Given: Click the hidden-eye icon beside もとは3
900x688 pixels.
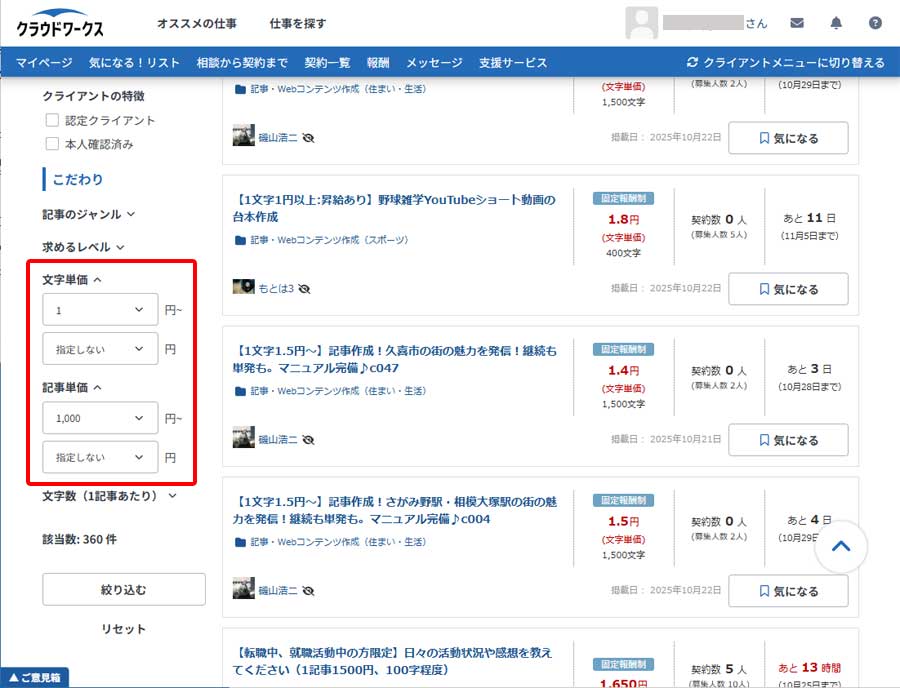Looking at the screenshot, I should (304, 288).
